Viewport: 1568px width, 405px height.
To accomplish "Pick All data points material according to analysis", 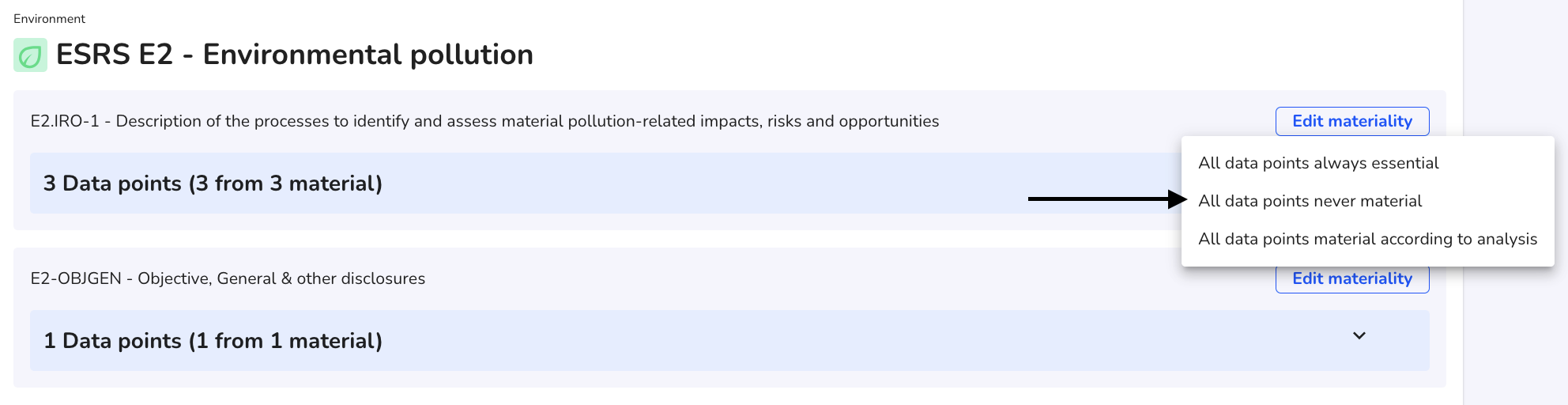I will (1367, 239).
